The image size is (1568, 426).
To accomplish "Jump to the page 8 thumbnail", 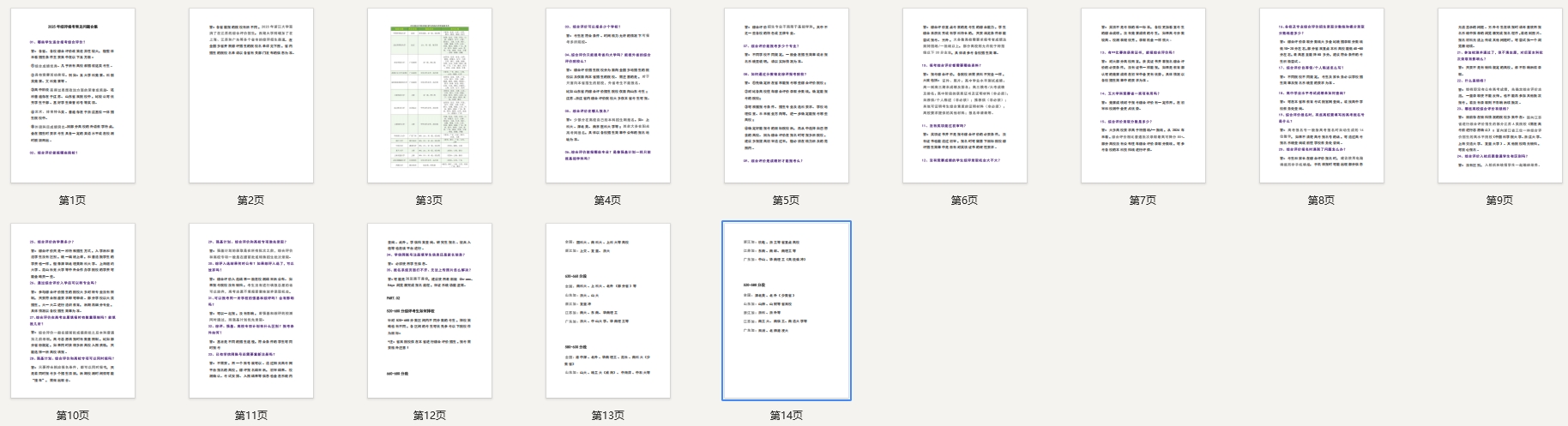I will click(x=1322, y=96).
